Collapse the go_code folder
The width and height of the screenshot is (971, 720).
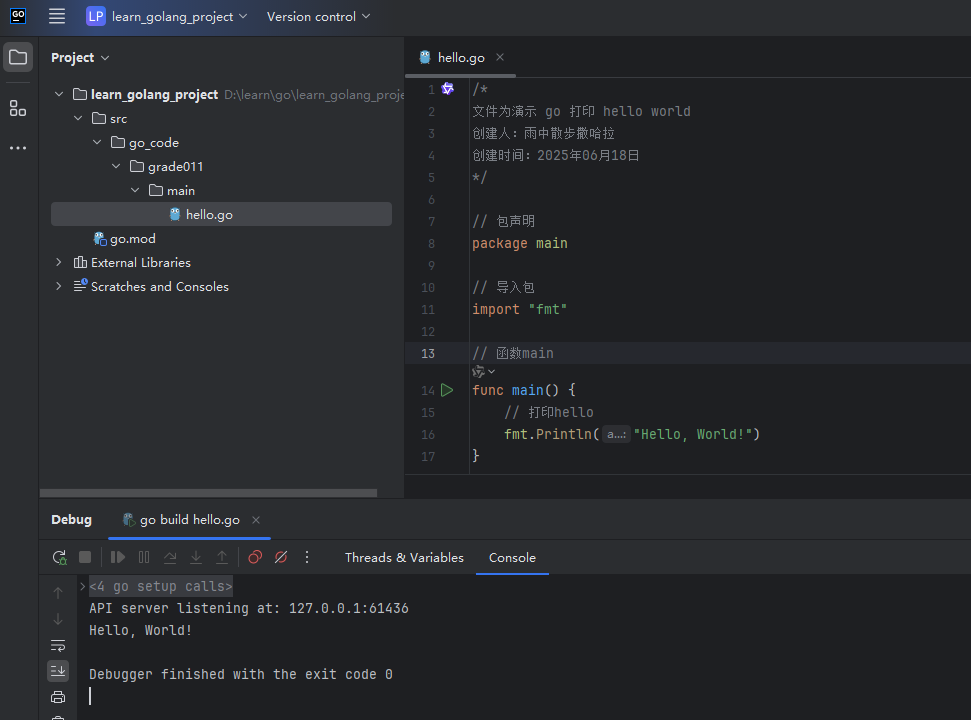point(97,142)
